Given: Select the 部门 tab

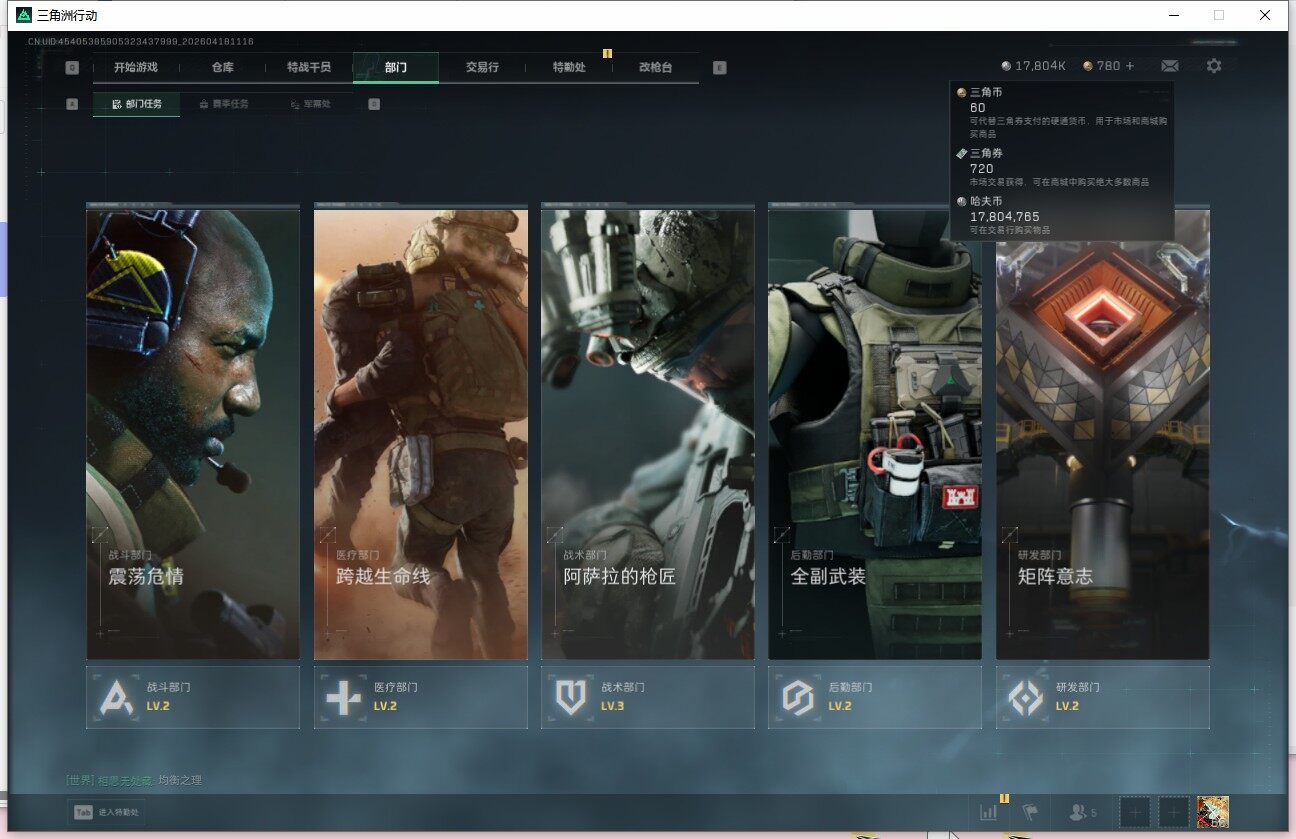Looking at the screenshot, I should click(x=396, y=67).
